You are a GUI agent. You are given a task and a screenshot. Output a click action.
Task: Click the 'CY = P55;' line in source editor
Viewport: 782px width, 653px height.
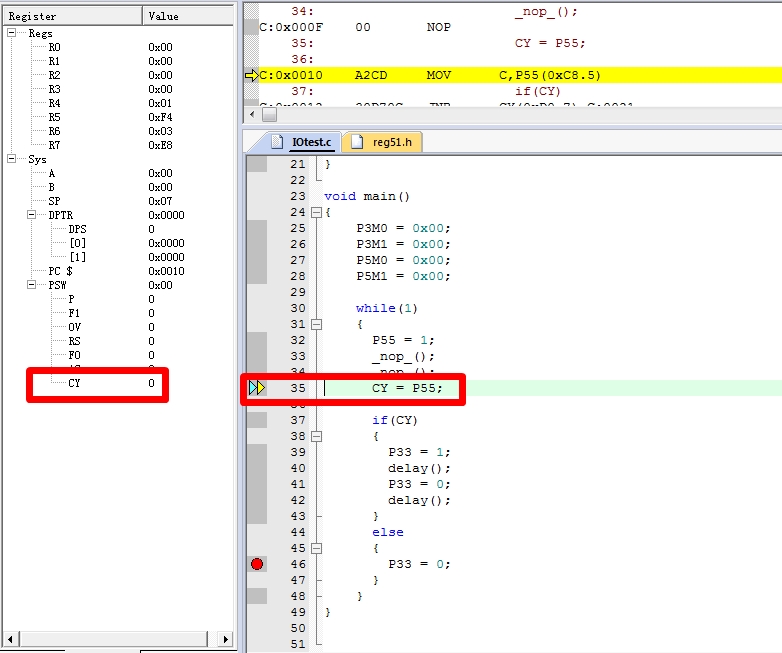coord(407,388)
